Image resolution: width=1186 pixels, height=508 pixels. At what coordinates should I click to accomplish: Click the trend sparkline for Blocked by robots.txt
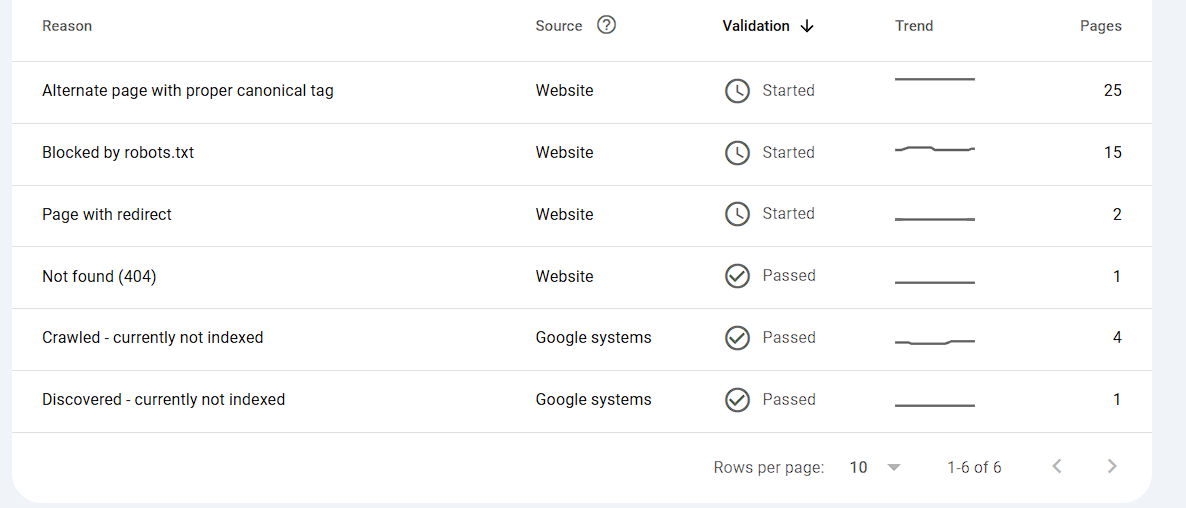pyautogui.click(x=934, y=150)
